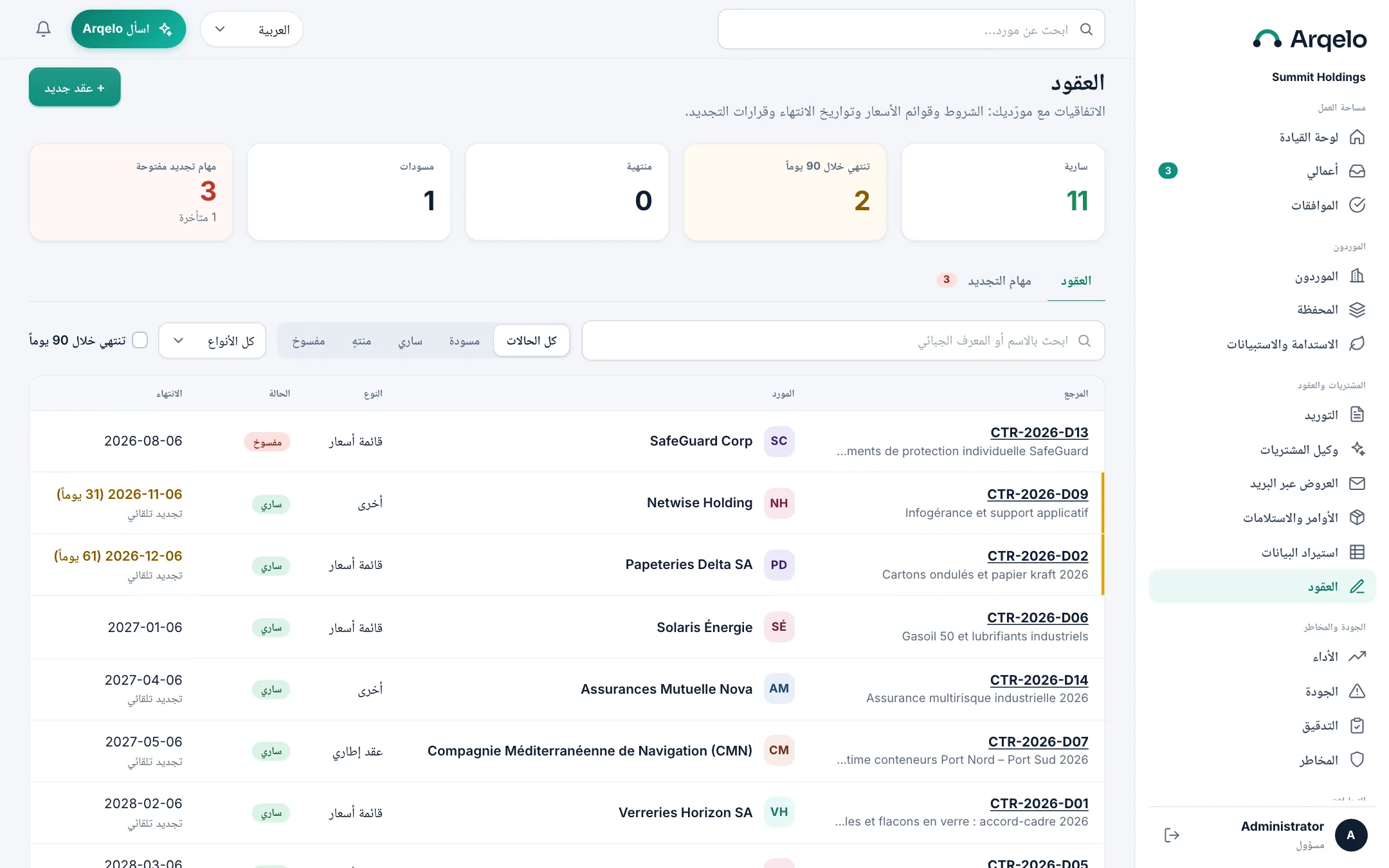Screen dimensions: 1389x868
Task: Click the Administrator profile avatar
Action: [1350, 835]
